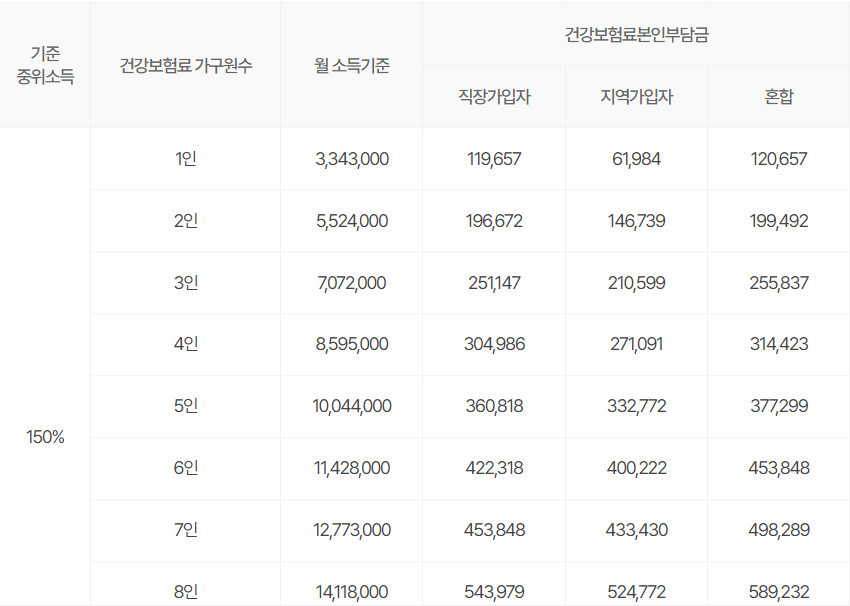Screen dimensions: 850x606
Task: Click 직장가입자 value 196,672
Action: click(x=494, y=221)
